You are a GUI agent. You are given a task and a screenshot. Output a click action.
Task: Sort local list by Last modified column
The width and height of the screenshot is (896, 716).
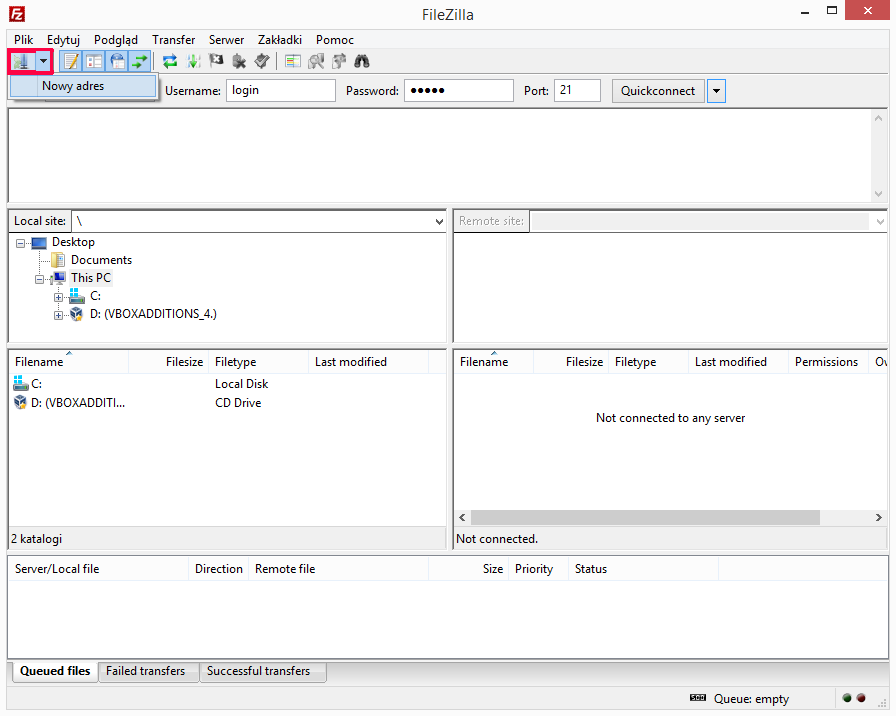pyautogui.click(x=369, y=362)
